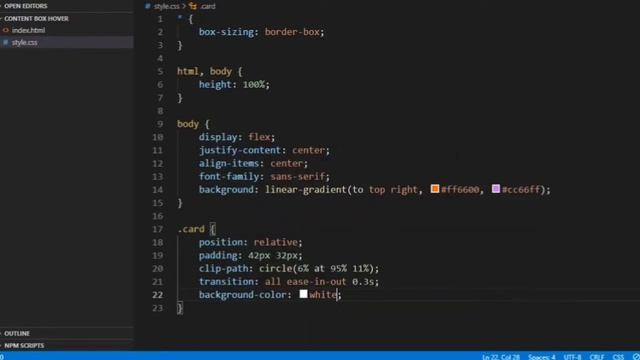This screenshot has width=640, height=360.
Task: Change line endings via CRLF indicator
Action: click(x=597, y=357)
